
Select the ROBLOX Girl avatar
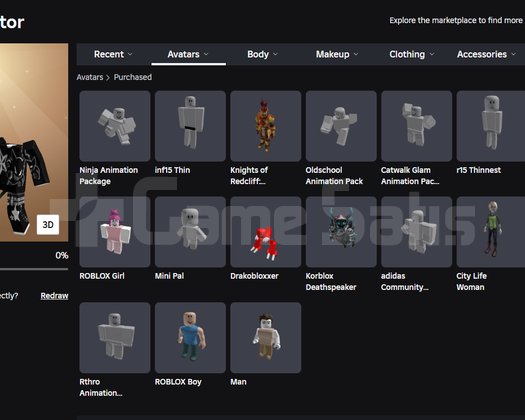tap(115, 232)
